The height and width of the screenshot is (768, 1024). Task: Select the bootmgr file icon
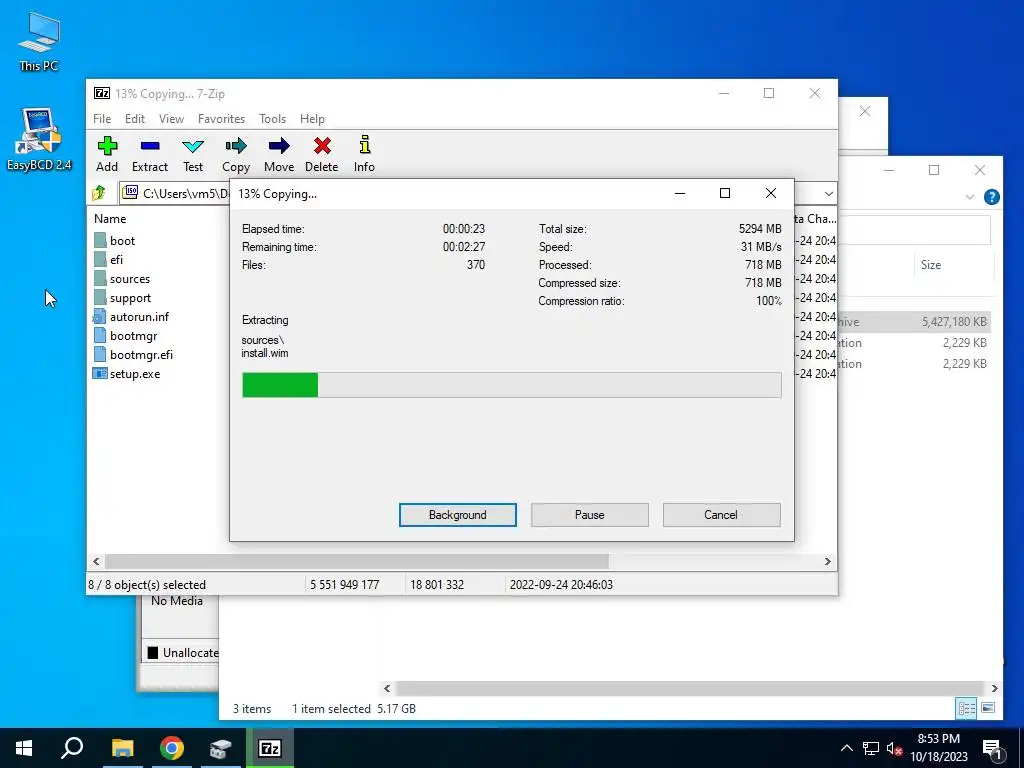click(x=100, y=335)
